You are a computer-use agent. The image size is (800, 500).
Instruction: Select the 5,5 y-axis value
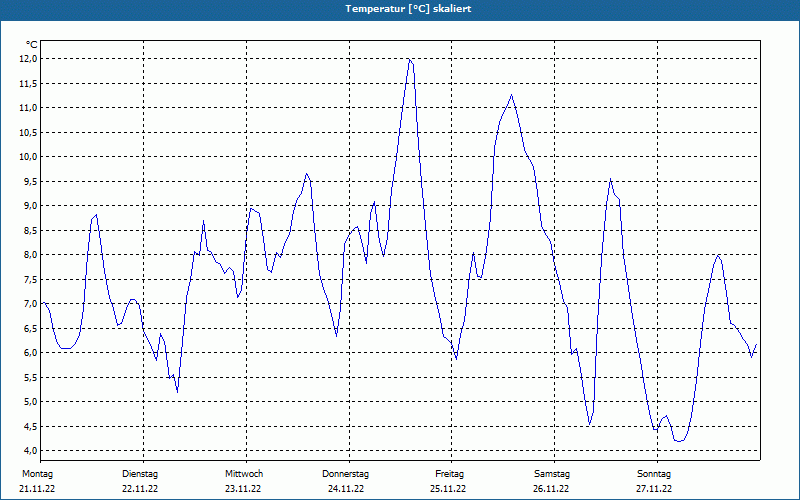click(x=31, y=377)
